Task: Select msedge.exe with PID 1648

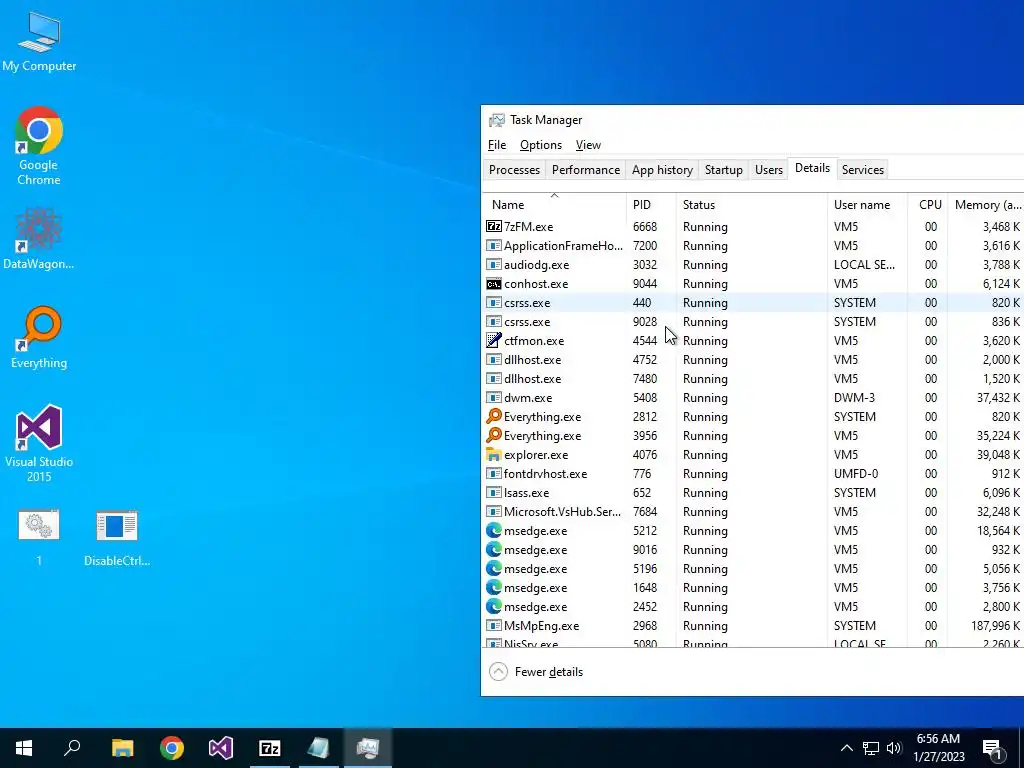Action: coord(754,587)
